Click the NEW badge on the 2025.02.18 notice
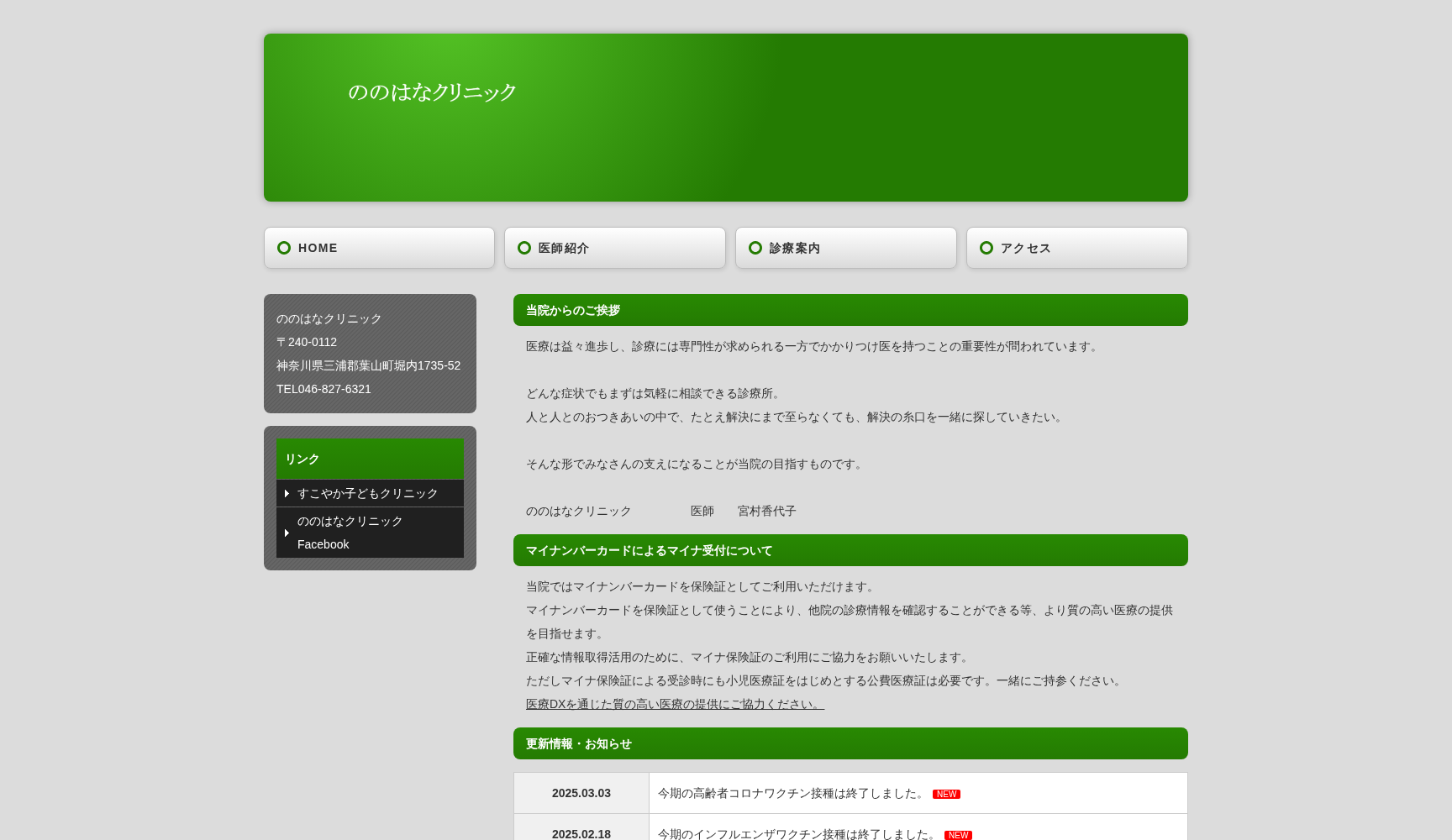Viewport: 1452px width, 840px height. (958, 835)
